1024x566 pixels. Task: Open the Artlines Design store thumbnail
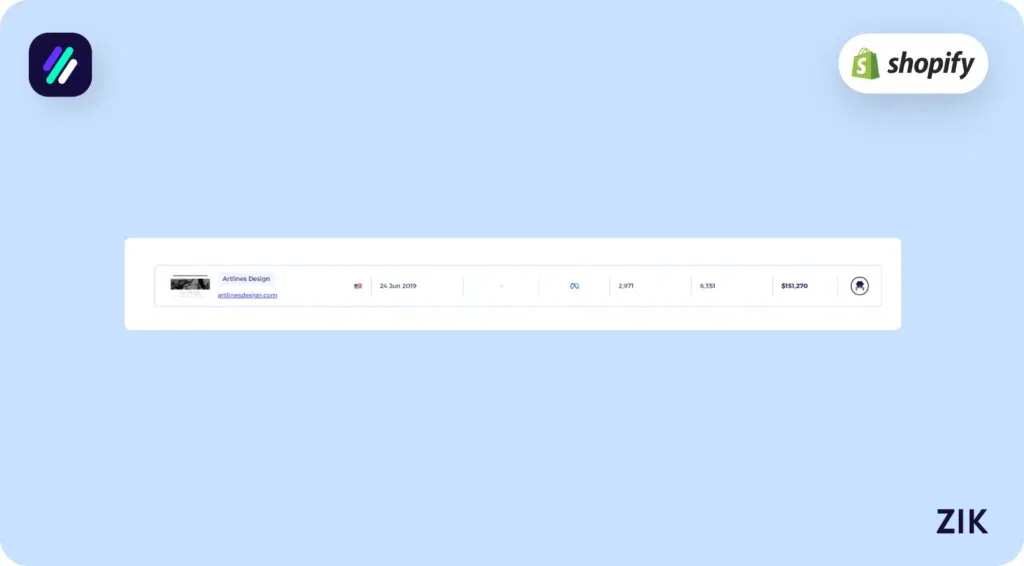pyautogui.click(x=190, y=284)
